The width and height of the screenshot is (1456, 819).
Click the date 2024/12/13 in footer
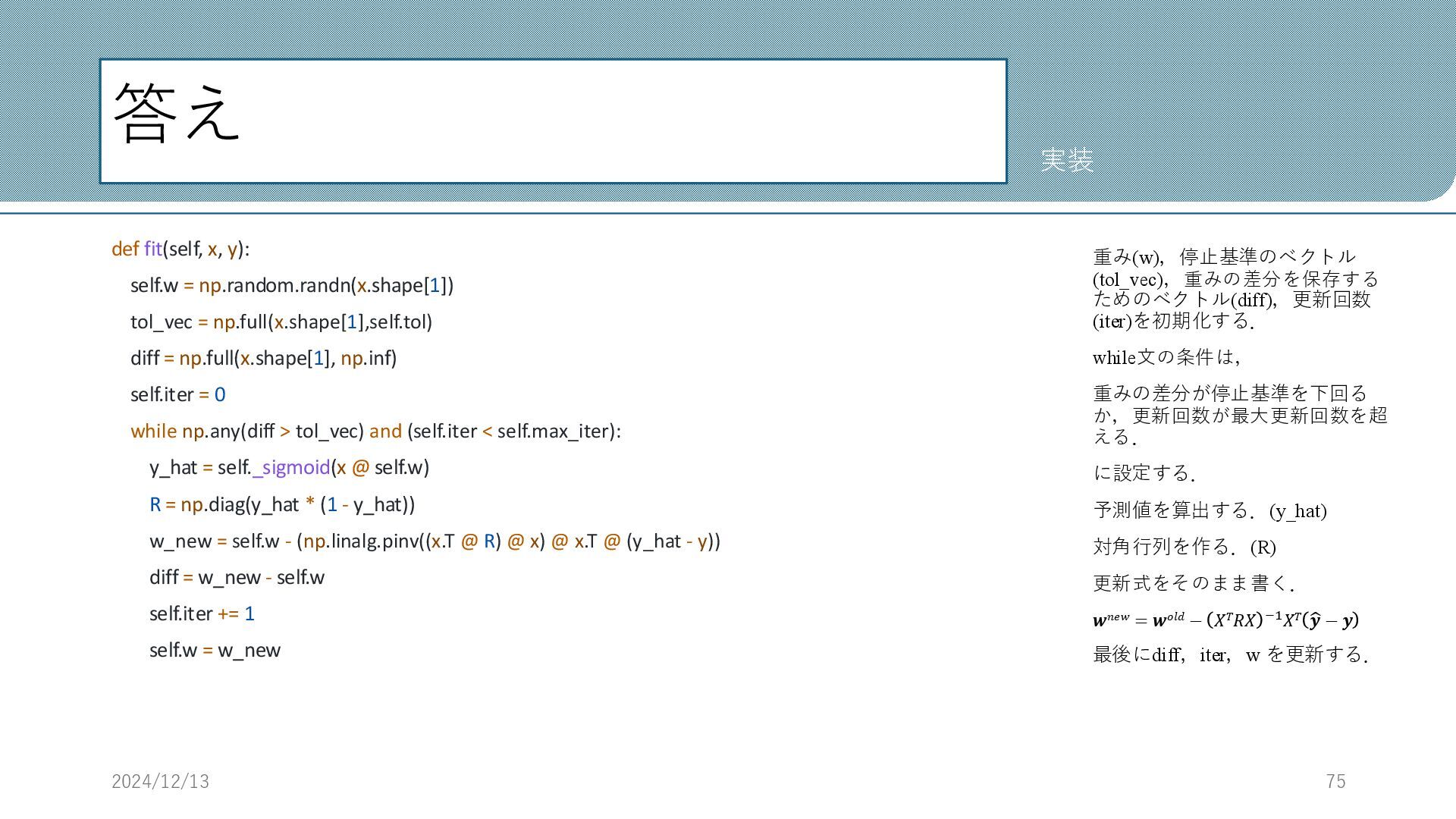pos(160,781)
